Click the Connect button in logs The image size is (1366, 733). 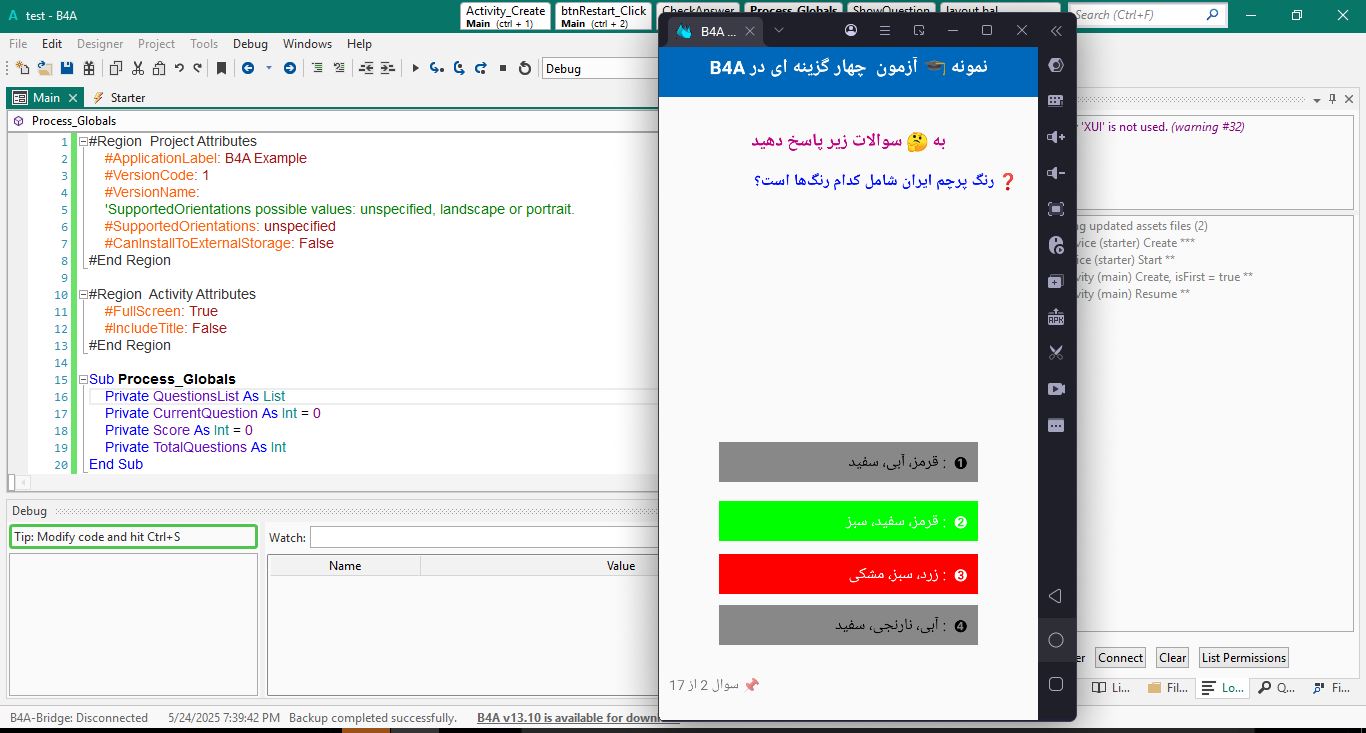(x=1120, y=657)
